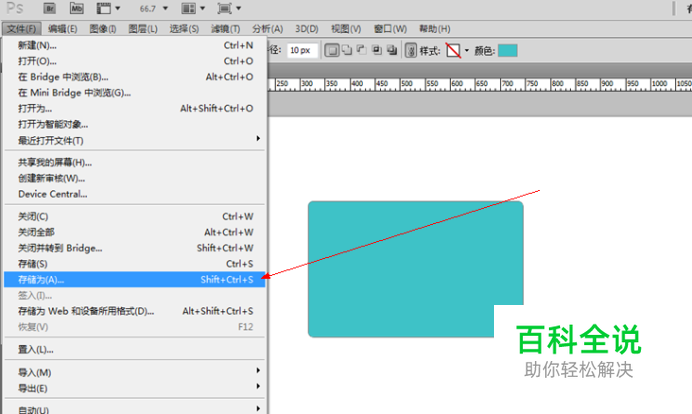
Task: Click the Ps application logo
Action: tap(15, 8)
